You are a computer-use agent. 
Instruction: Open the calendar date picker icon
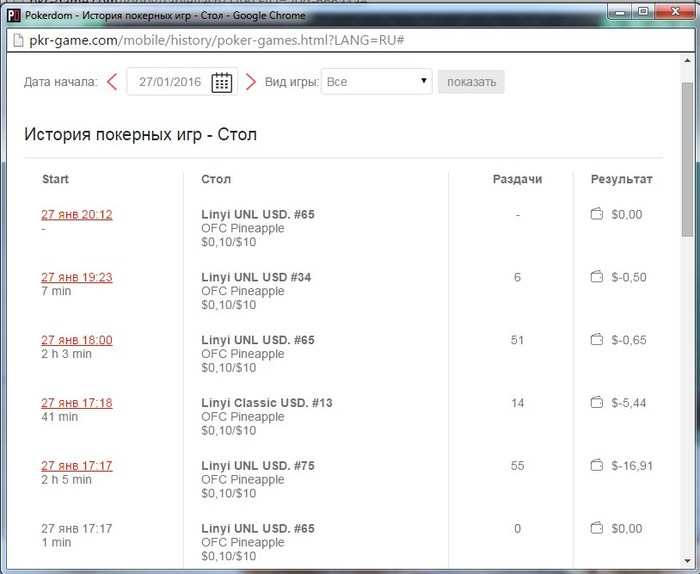pyautogui.click(x=221, y=82)
